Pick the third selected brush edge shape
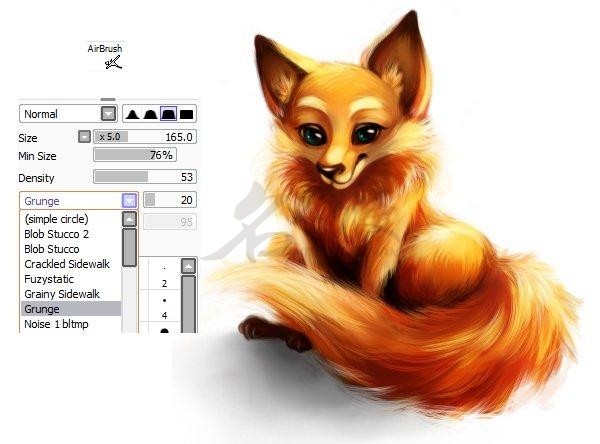600x444 pixels. point(168,114)
